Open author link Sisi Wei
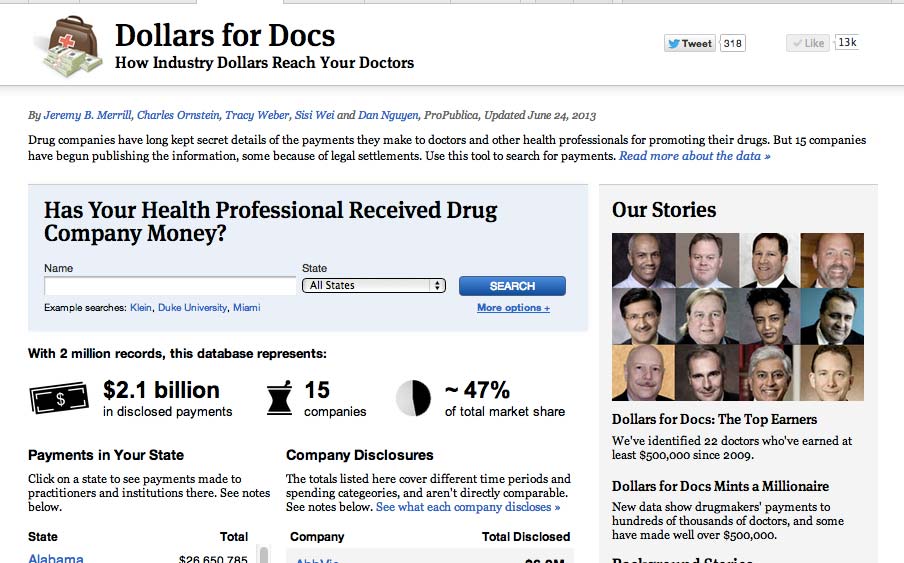The image size is (904, 563). coord(314,115)
